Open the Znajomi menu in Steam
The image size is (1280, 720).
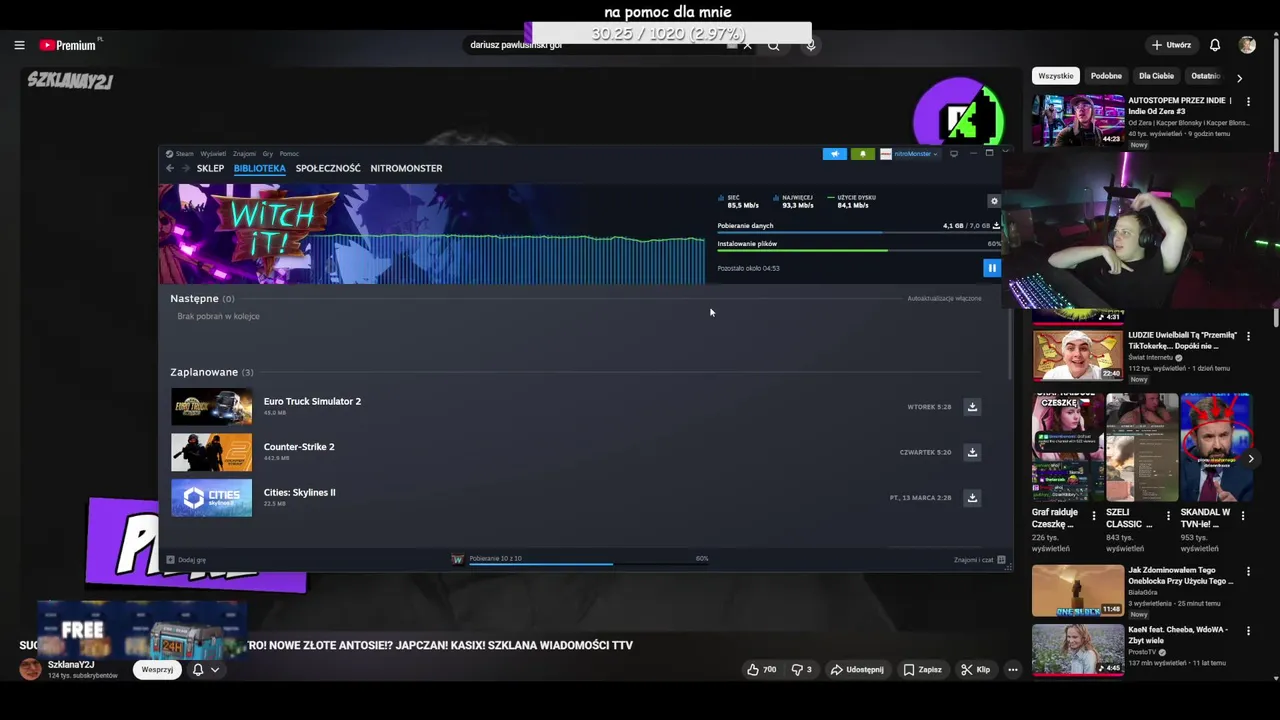(245, 154)
